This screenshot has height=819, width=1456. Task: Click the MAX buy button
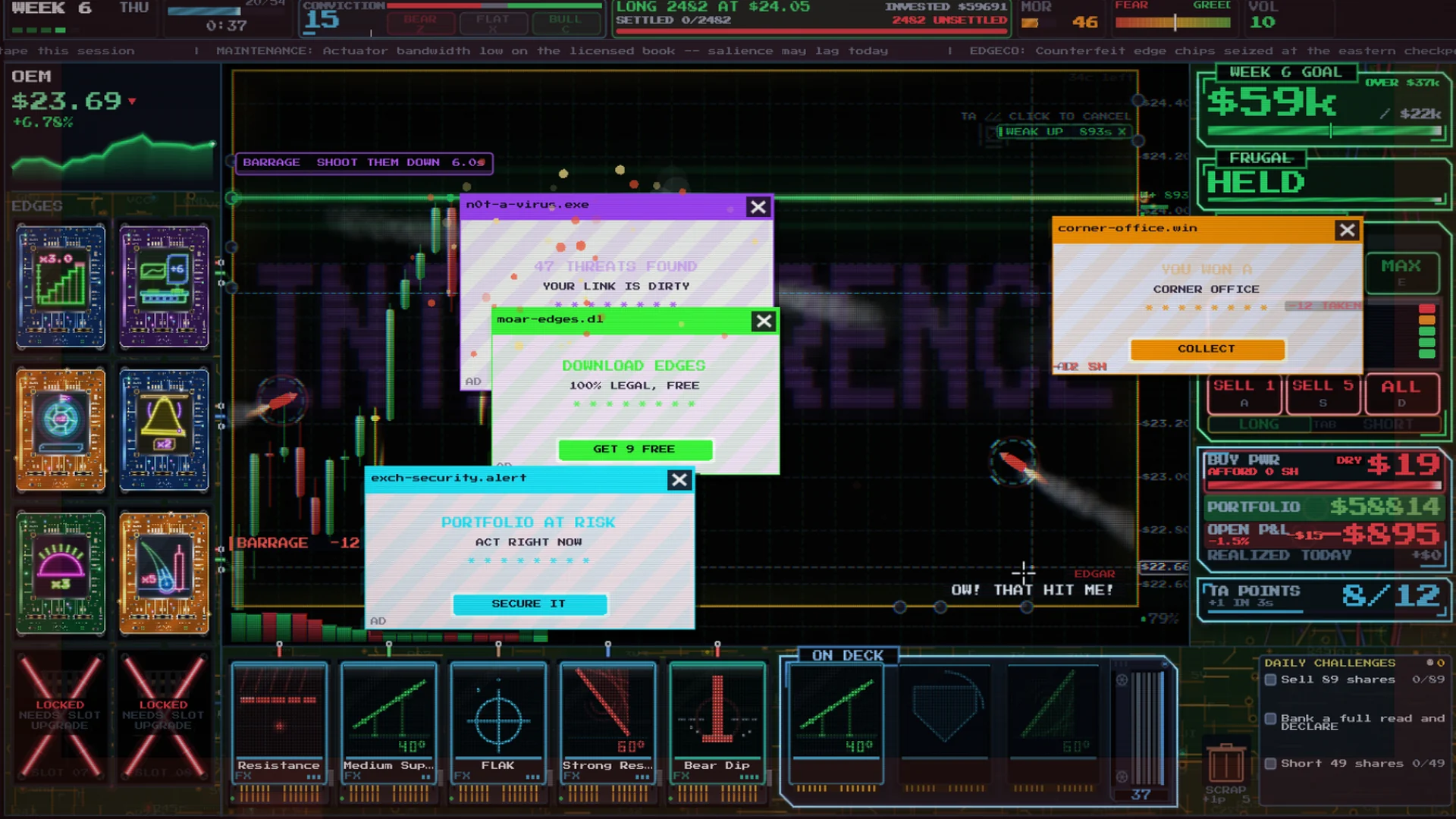pyautogui.click(x=1402, y=271)
